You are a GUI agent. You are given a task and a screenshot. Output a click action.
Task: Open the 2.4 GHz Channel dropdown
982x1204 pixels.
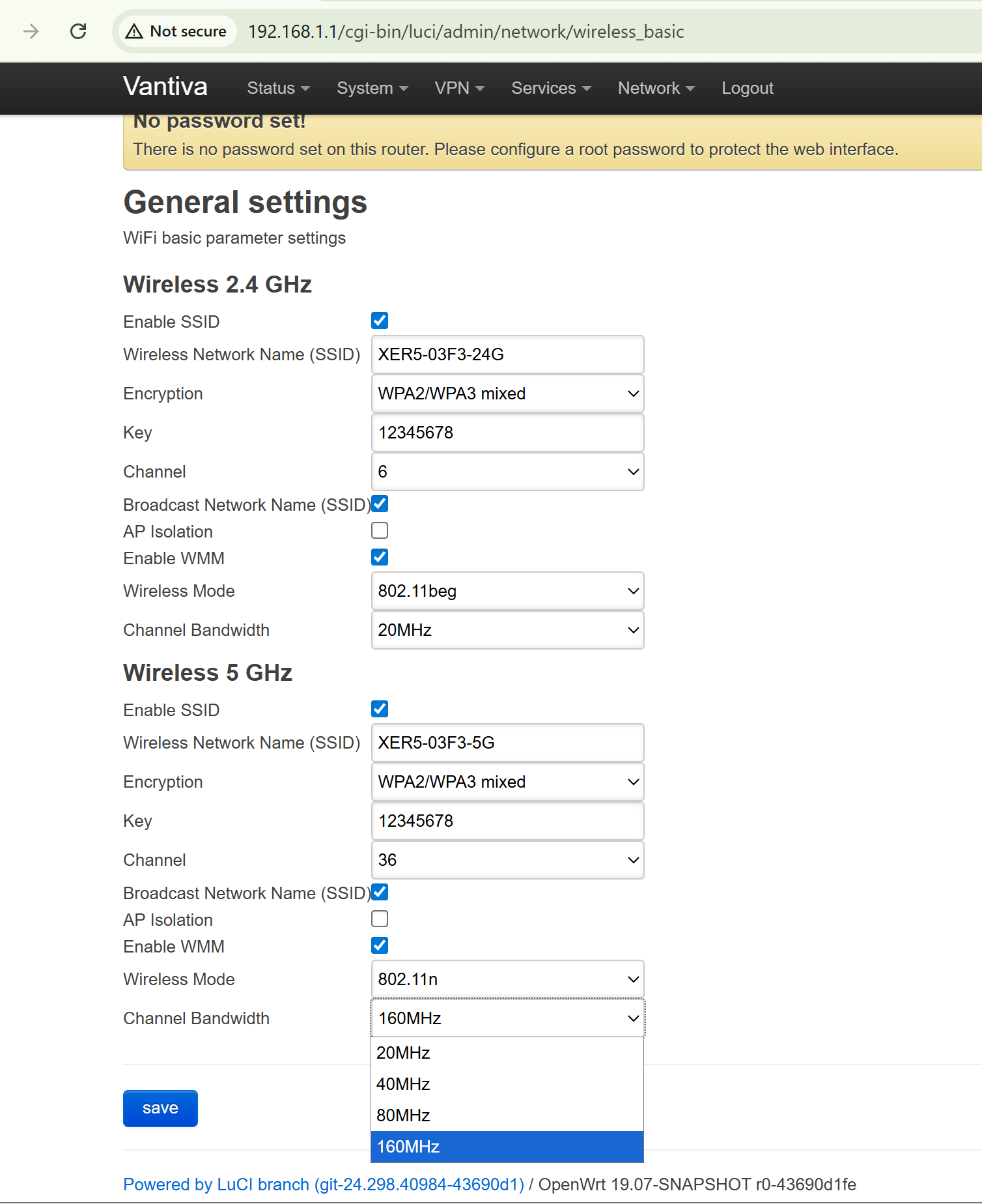click(507, 472)
